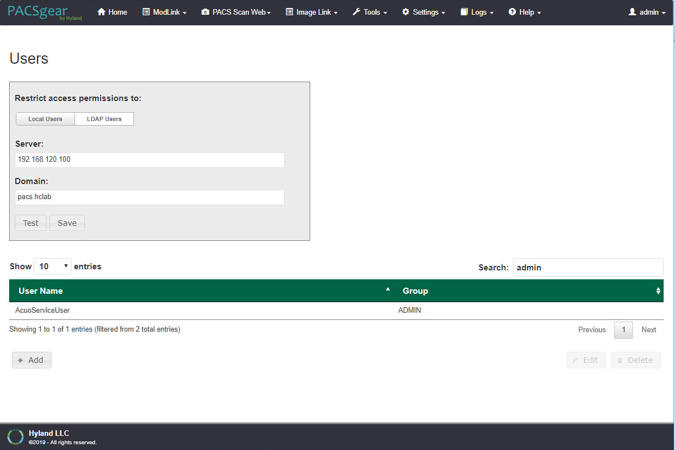The image size is (675, 450).
Task: Click the Group column sort arrows
Action: 658,291
